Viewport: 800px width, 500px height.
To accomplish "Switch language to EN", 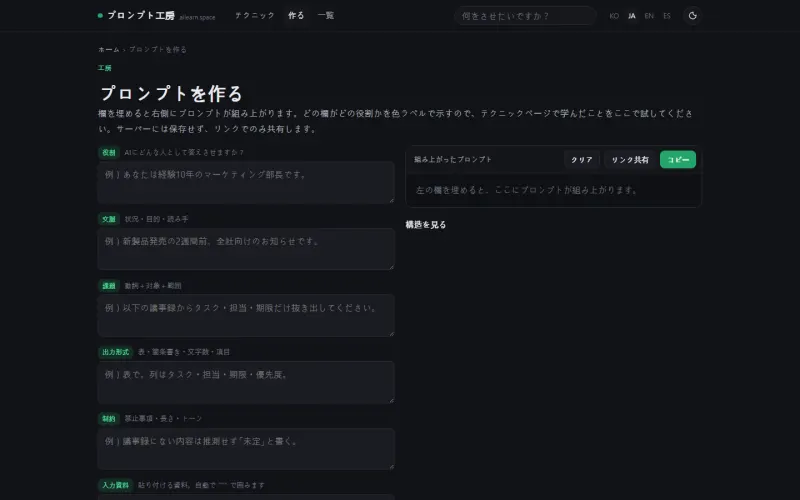I will pos(649,16).
